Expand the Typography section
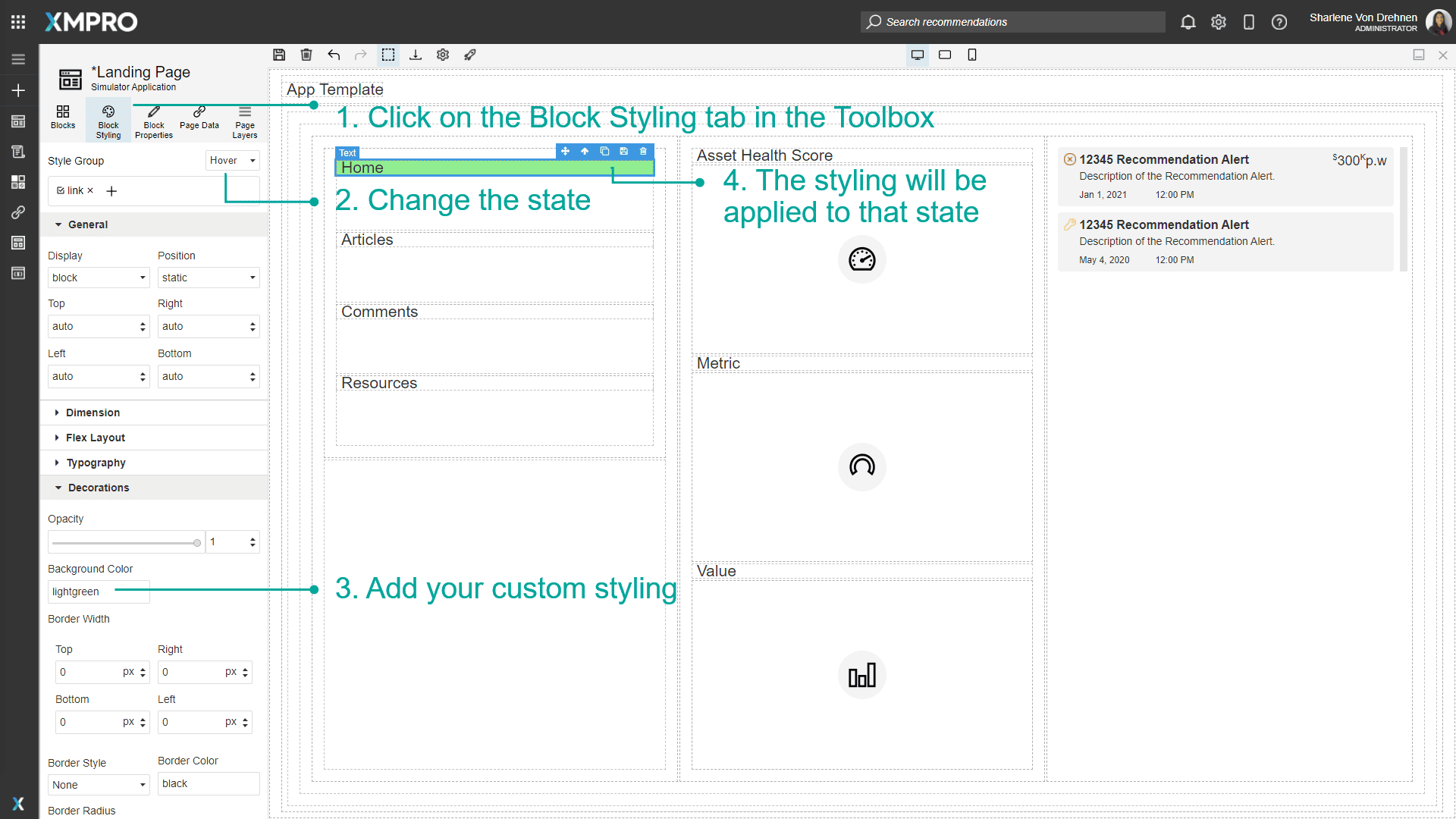 tap(96, 463)
